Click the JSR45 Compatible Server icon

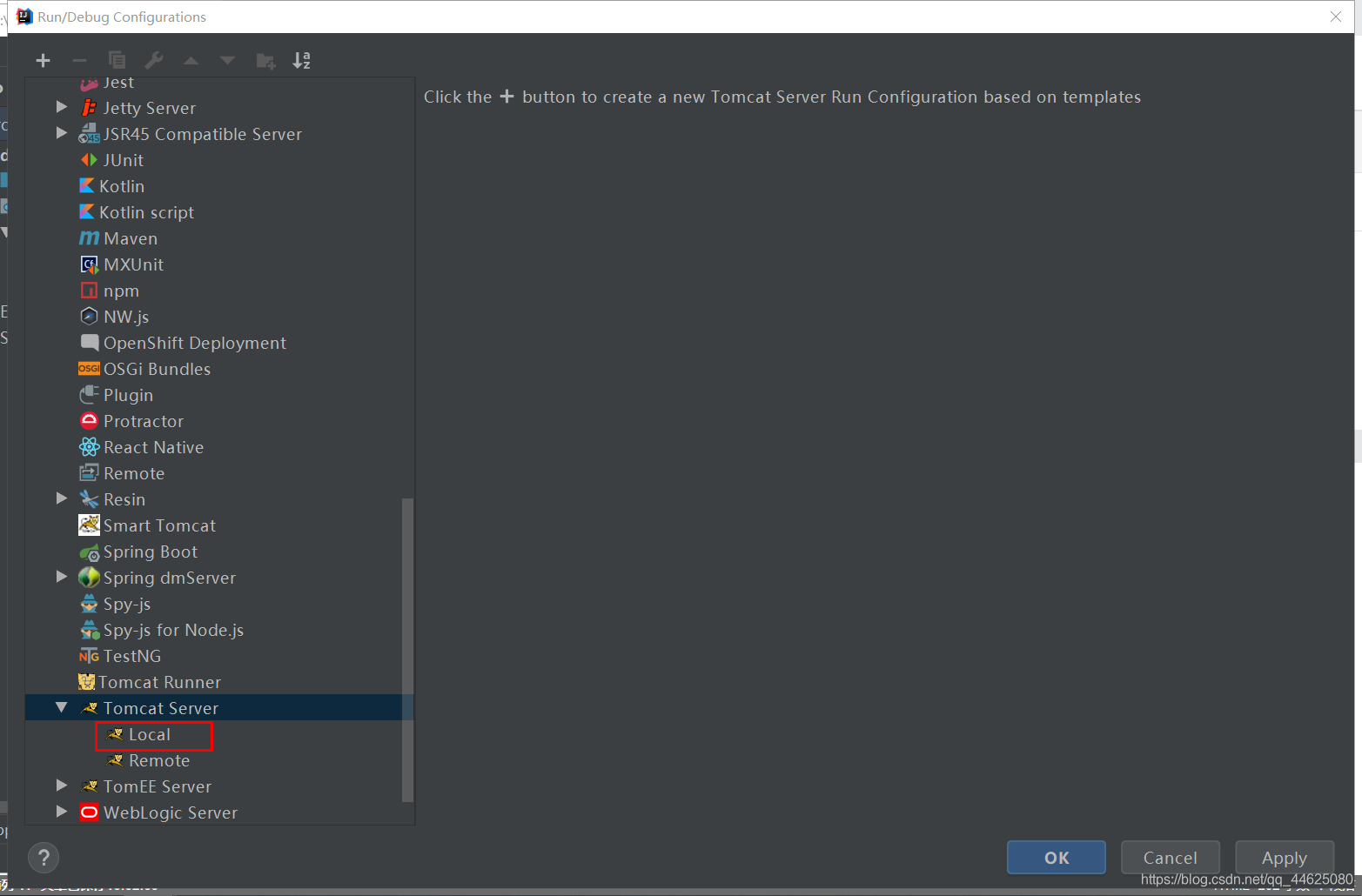[x=89, y=134]
